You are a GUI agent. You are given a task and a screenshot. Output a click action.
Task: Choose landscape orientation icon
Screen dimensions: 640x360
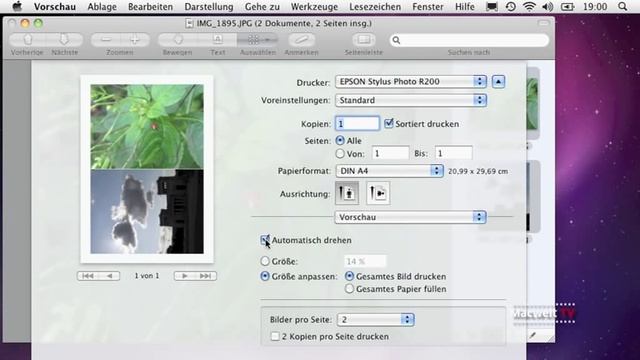point(378,193)
